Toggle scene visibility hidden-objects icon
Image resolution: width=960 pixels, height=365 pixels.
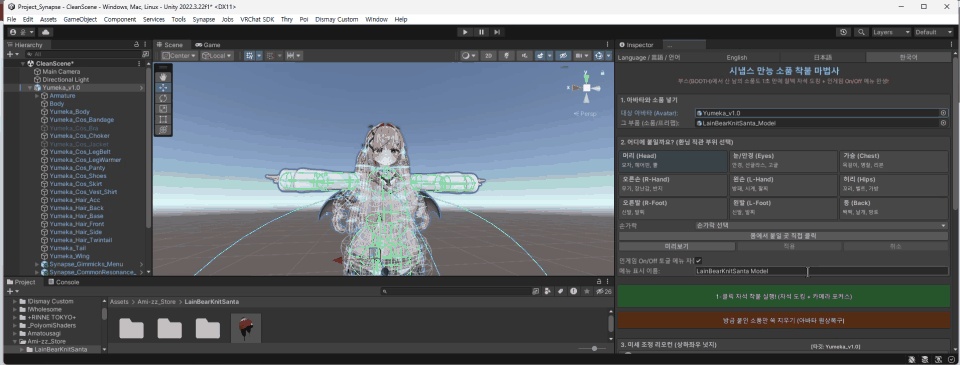[563, 55]
